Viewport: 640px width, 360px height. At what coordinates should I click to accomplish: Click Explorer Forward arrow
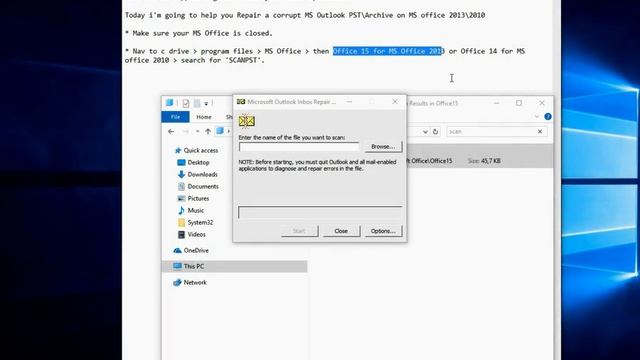click(185, 131)
